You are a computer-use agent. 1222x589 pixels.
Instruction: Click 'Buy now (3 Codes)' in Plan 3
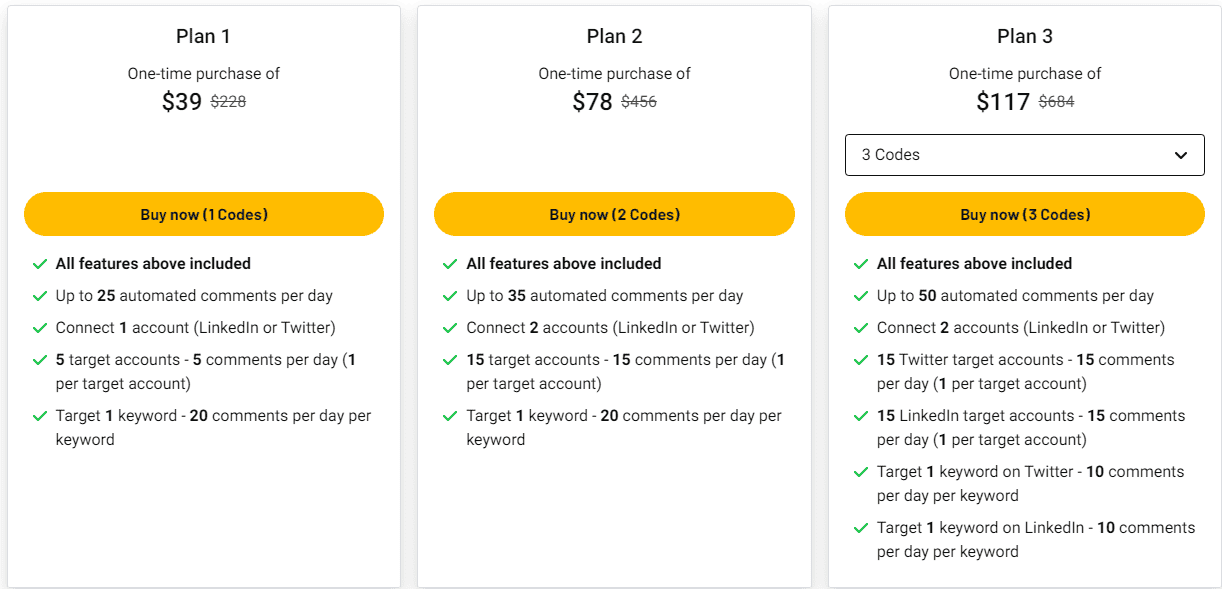click(x=1025, y=214)
